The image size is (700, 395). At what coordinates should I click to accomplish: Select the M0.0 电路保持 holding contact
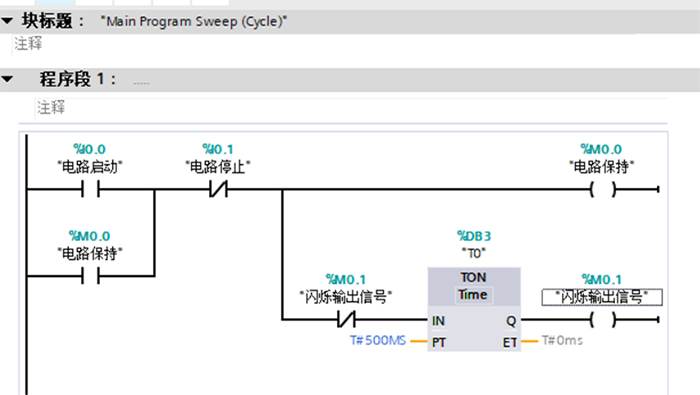pos(90,276)
